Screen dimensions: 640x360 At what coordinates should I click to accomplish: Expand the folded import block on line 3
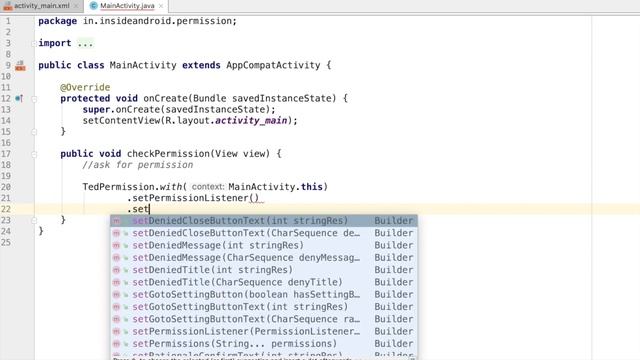(34, 43)
